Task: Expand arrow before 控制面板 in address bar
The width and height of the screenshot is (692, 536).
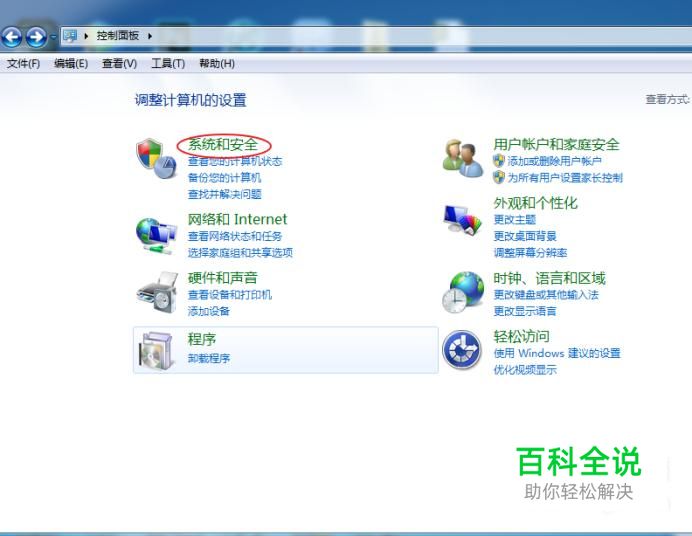Action: tap(86, 36)
